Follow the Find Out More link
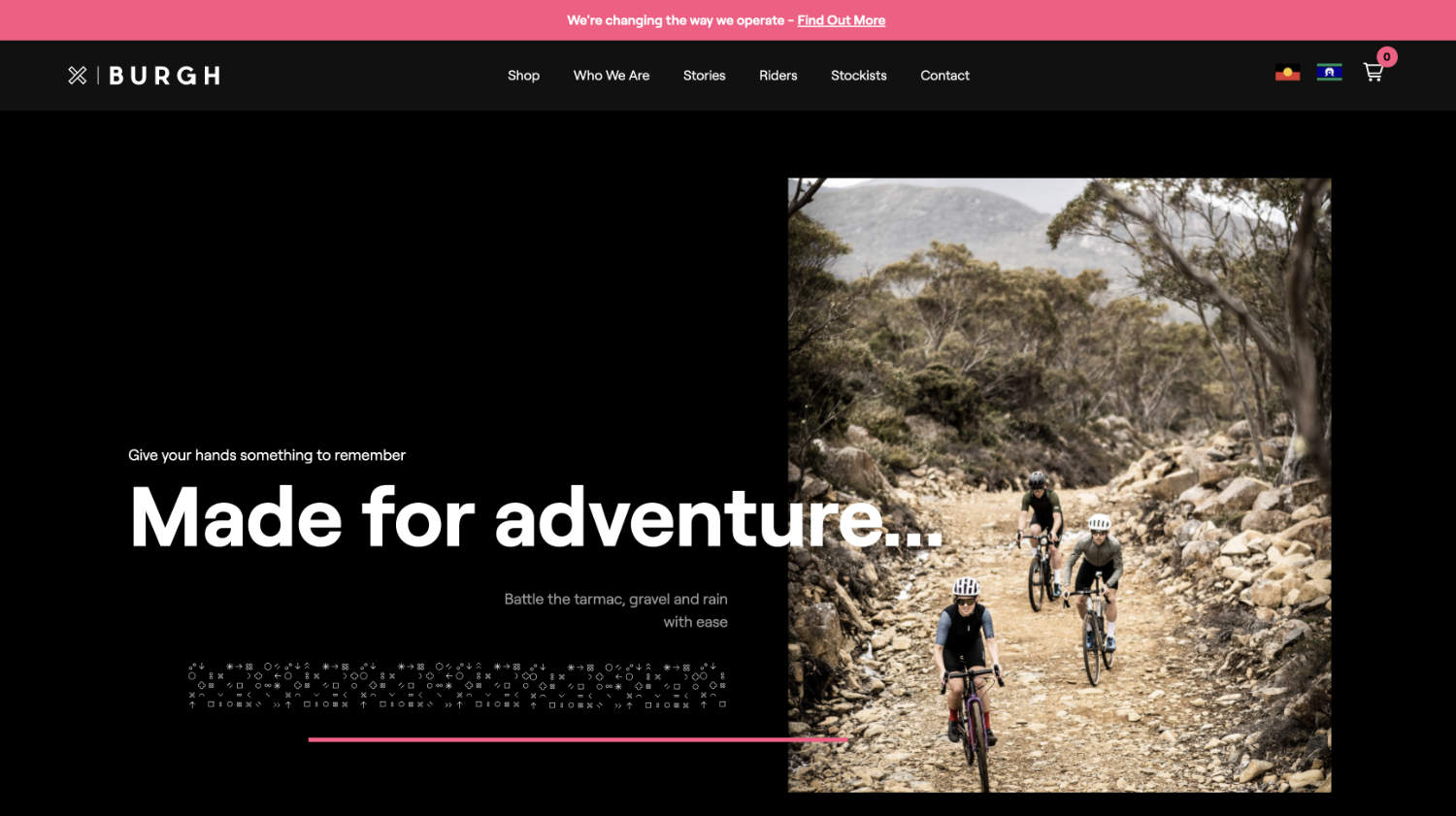This screenshot has height=816, width=1456. 841,20
